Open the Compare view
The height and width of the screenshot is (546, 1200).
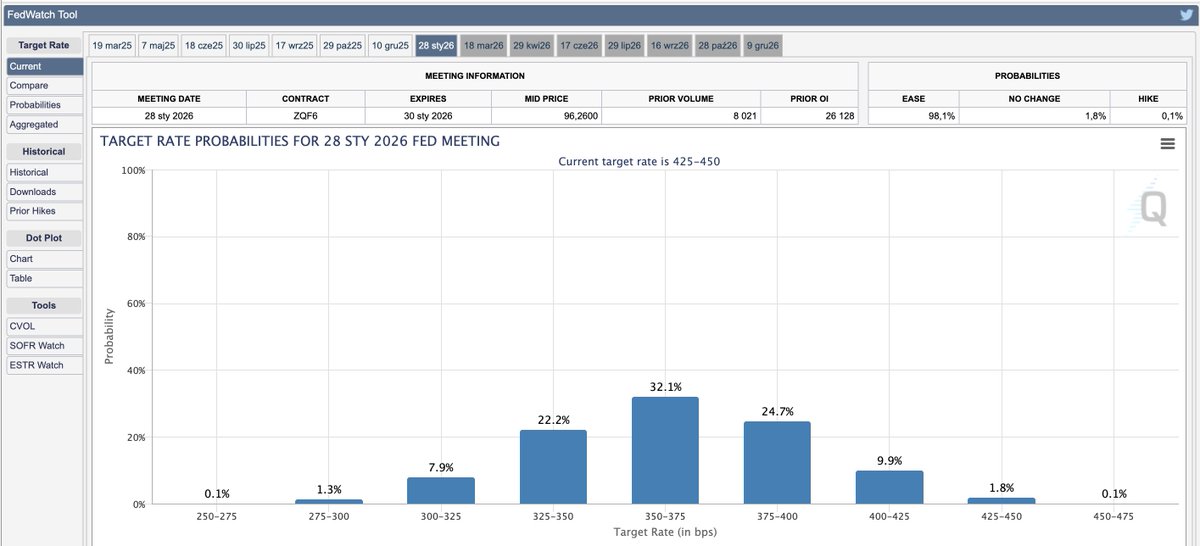pos(45,86)
